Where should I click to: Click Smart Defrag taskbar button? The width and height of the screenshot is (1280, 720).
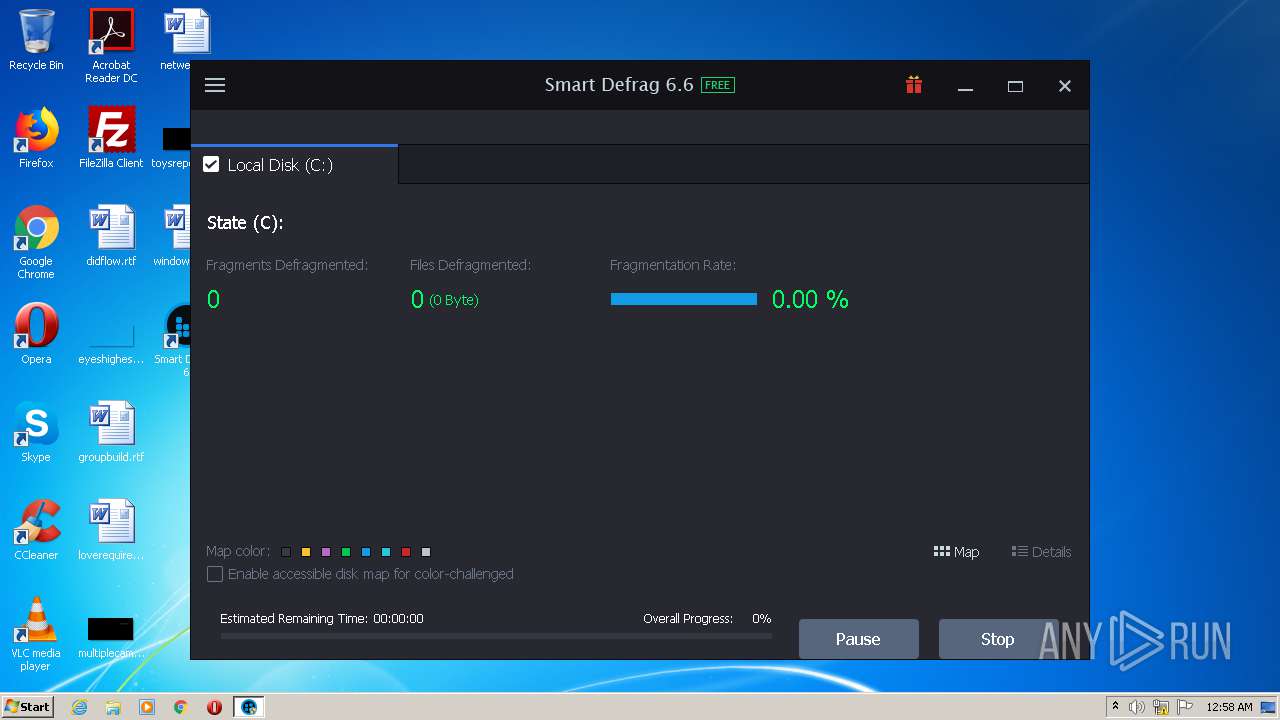pyautogui.click(x=249, y=707)
